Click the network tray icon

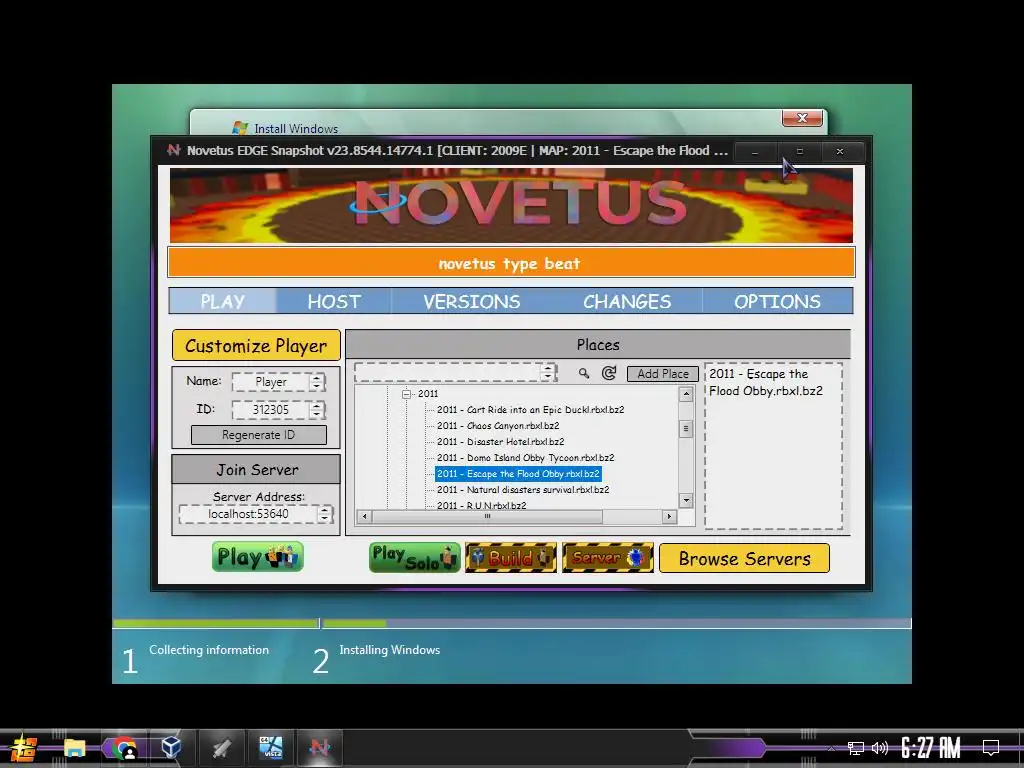pyautogui.click(x=855, y=748)
